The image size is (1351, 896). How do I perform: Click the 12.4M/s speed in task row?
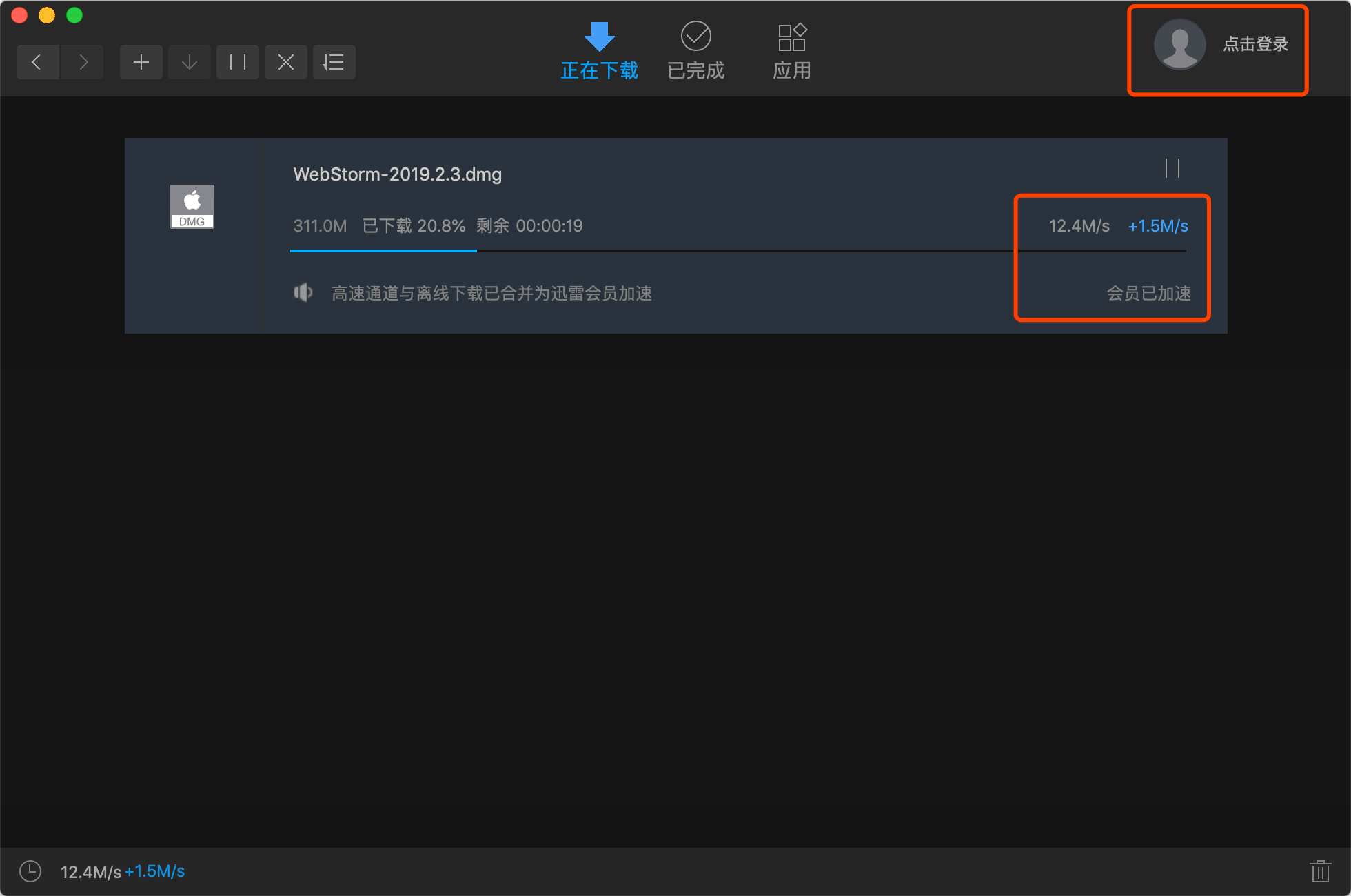pyautogui.click(x=1079, y=226)
